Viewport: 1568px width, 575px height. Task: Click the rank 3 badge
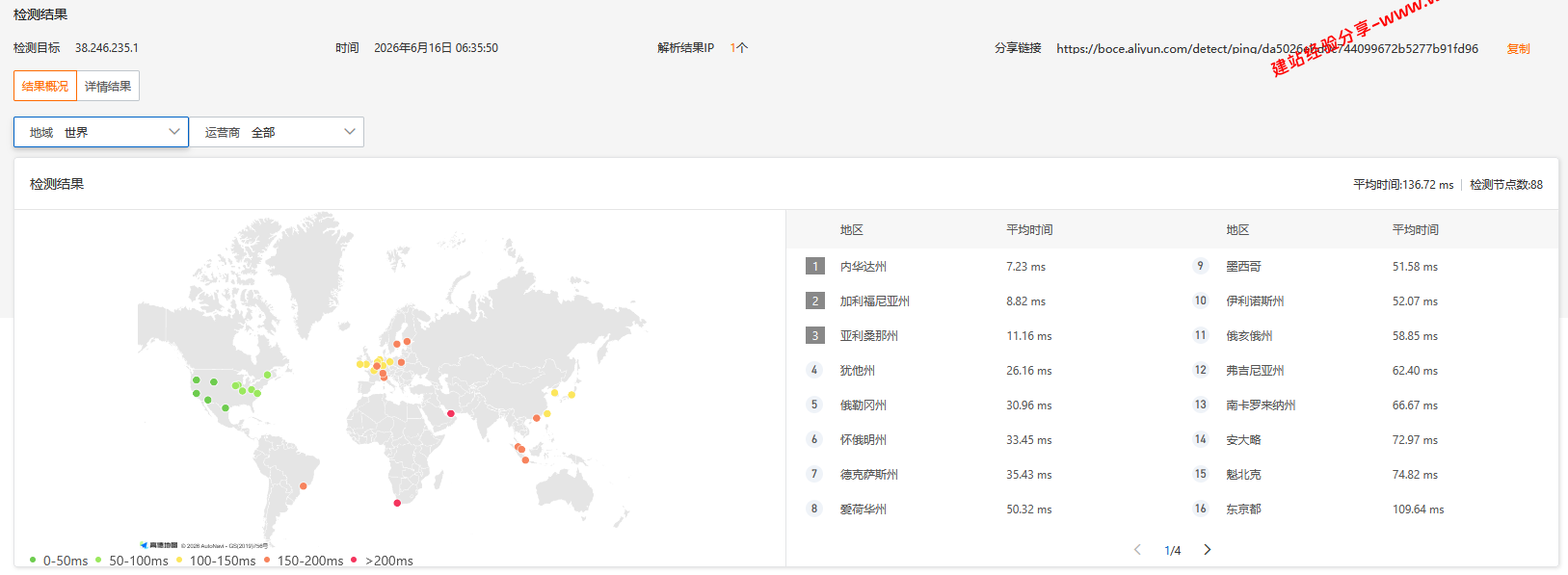pyautogui.click(x=815, y=335)
